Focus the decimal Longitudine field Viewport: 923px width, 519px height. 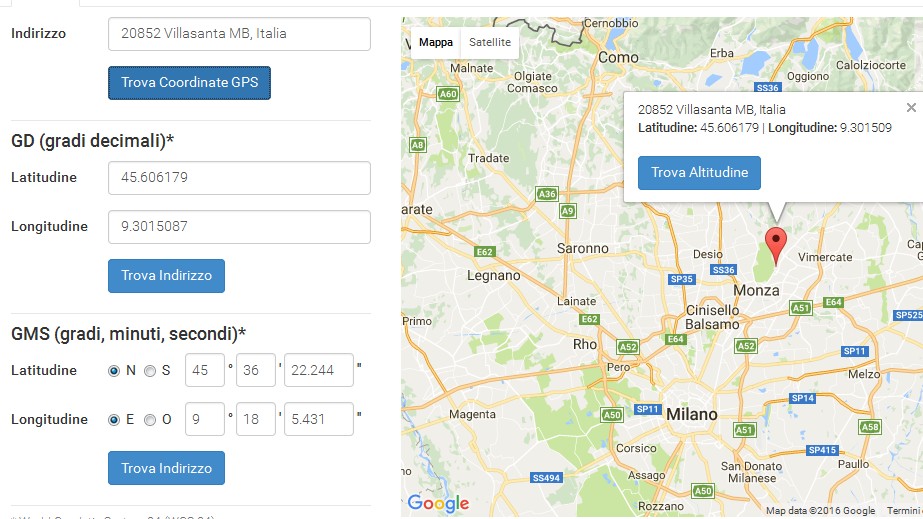pyautogui.click(x=239, y=227)
